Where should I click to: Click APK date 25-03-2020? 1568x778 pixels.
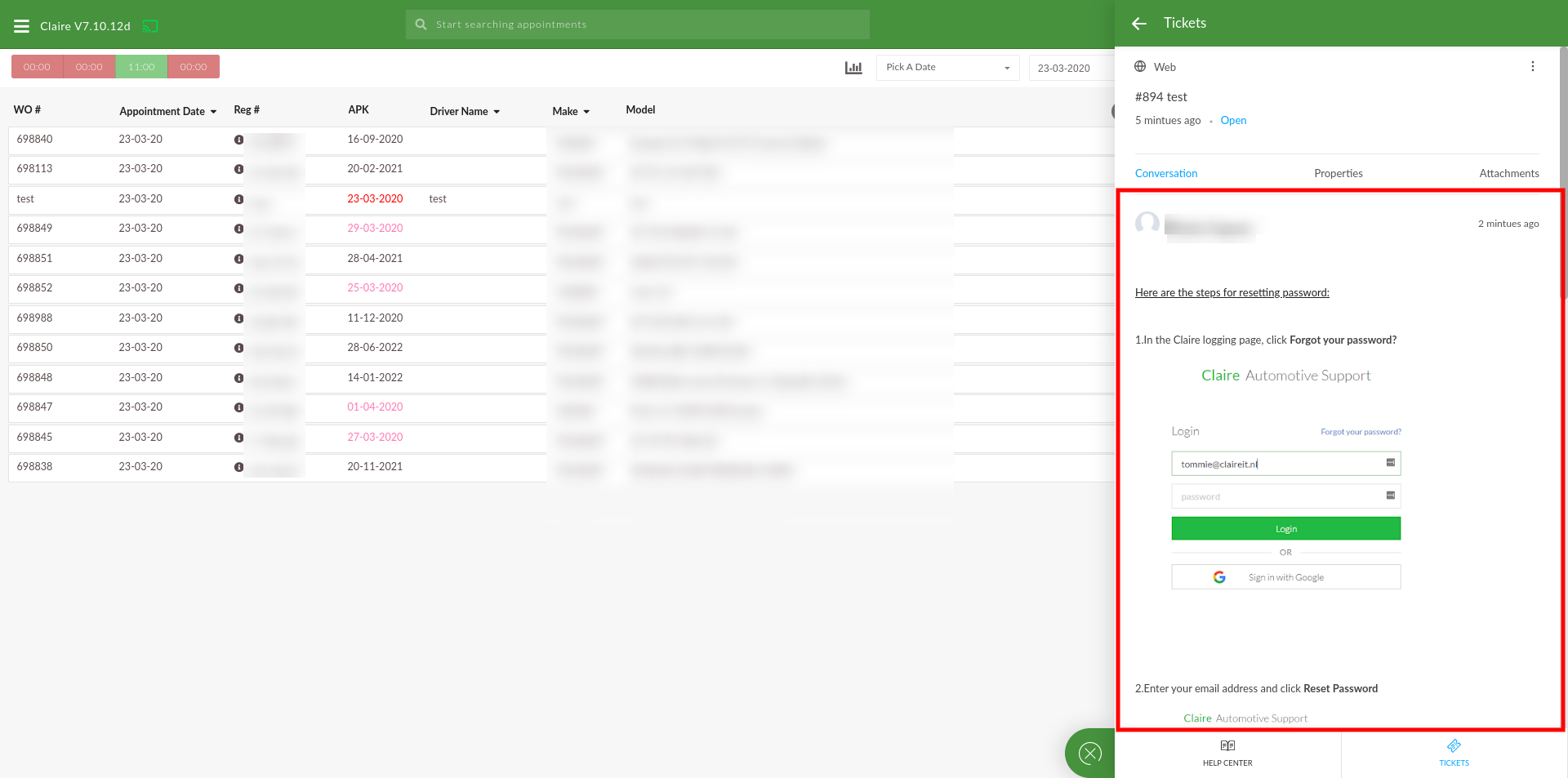375,287
